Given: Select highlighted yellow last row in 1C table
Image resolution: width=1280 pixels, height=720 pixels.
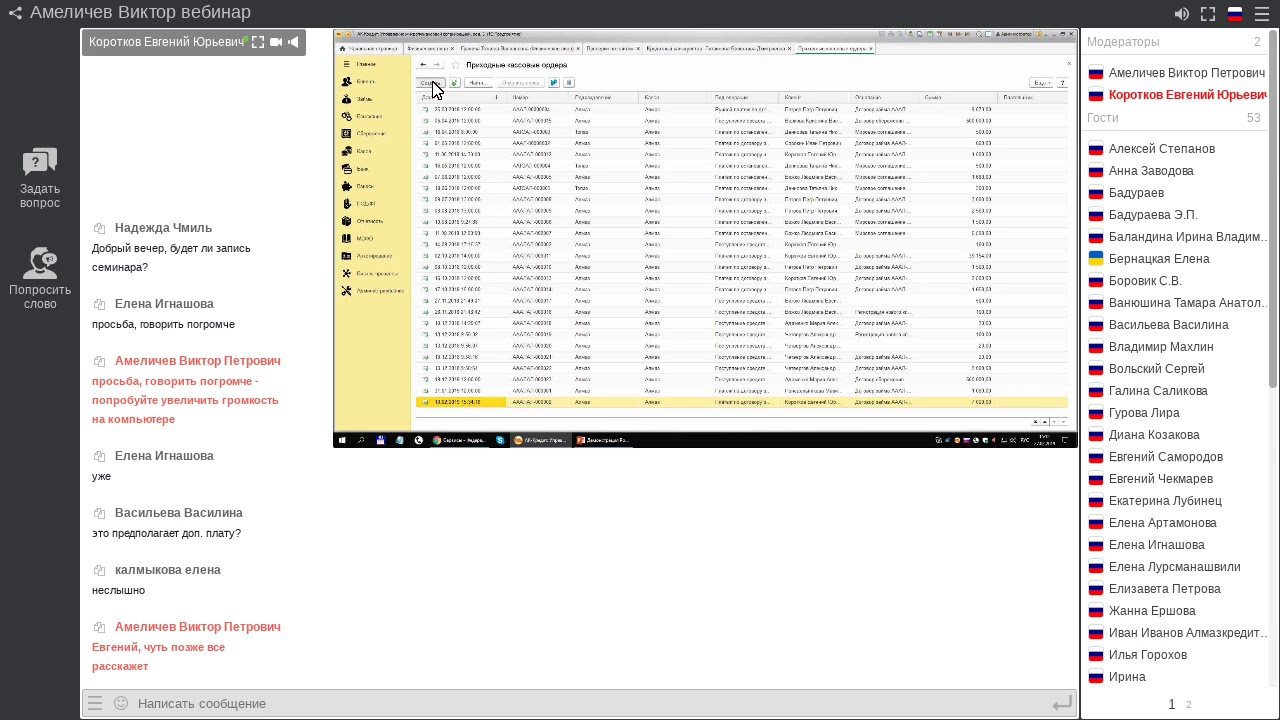Looking at the screenshot, I should click(x=741, y=402).
